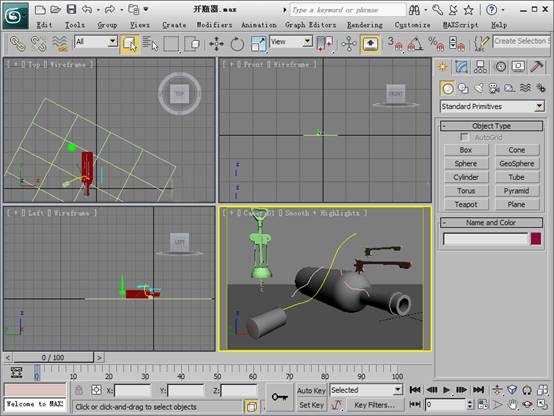Screen dimensions: 554x416
Task: Click the Pyramid primitive button
Action: (517, 191)
